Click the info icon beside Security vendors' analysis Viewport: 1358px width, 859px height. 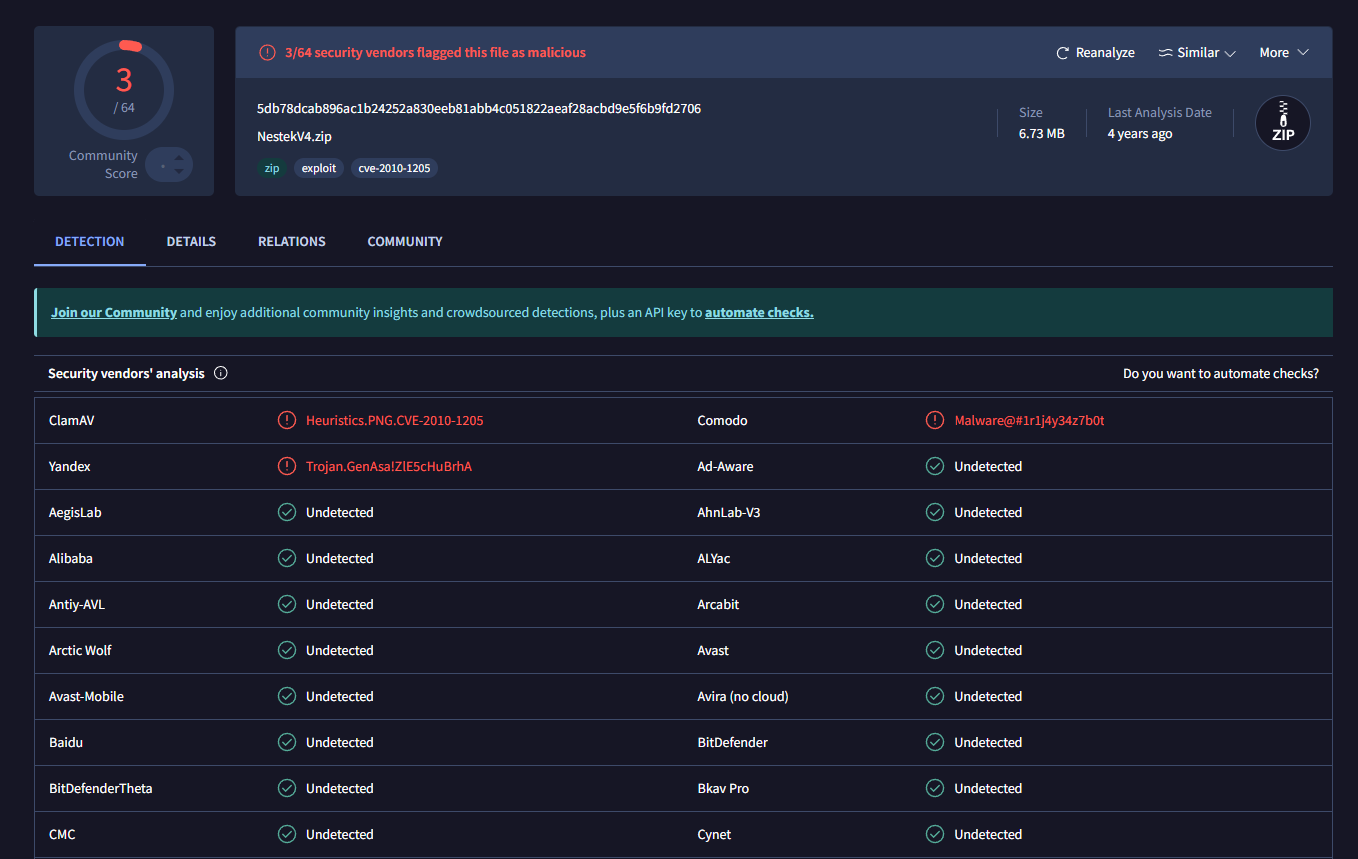(221, 373)
